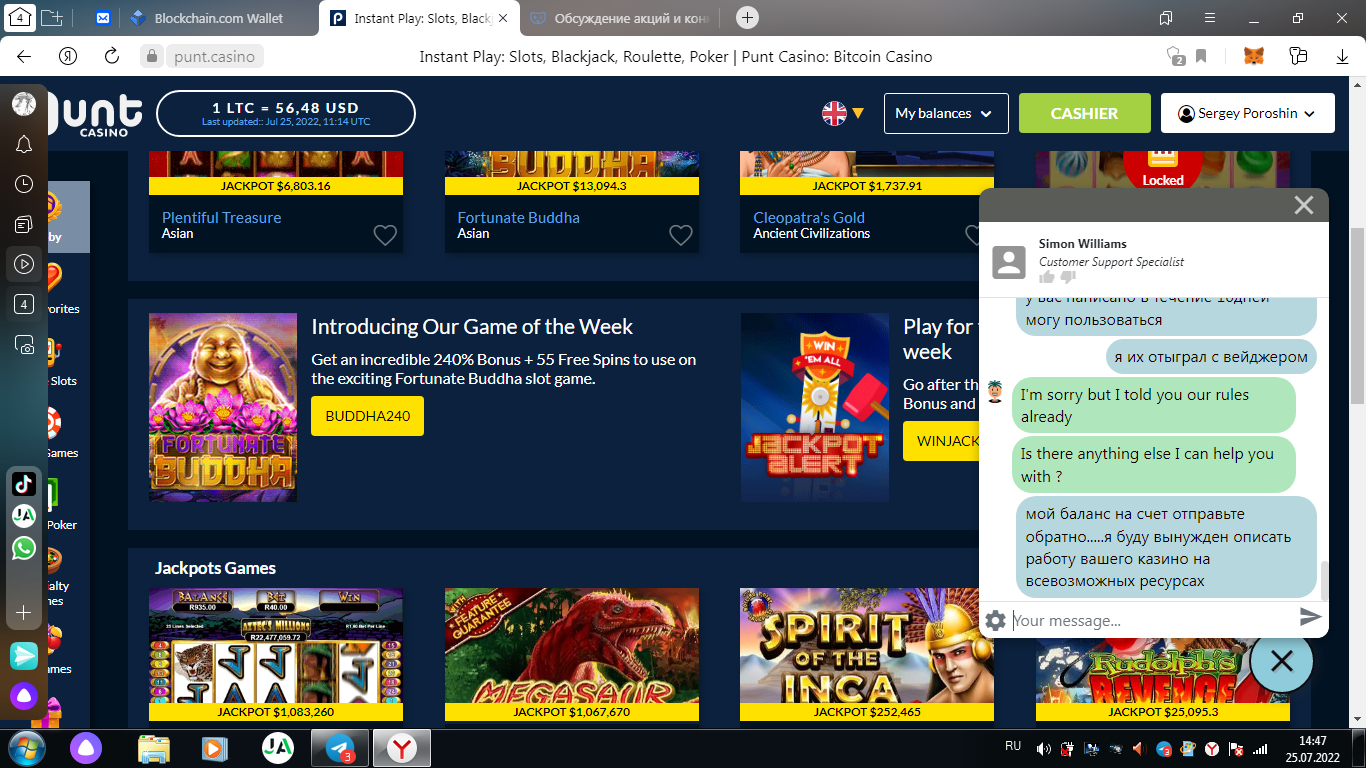Open notifications bell in Yandex sidebar
Screen dimensions: 1366x768
[24, 144]
